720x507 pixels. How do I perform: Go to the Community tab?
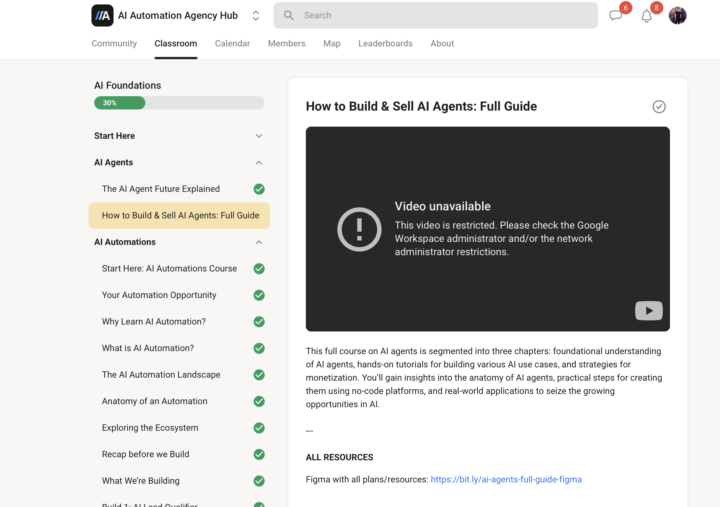pos(114,43)
